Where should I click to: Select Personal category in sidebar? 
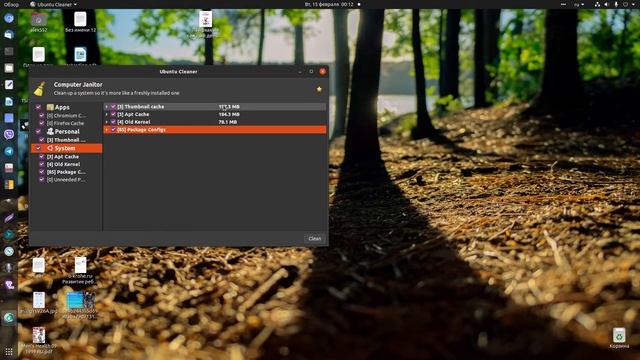point(67,131)
